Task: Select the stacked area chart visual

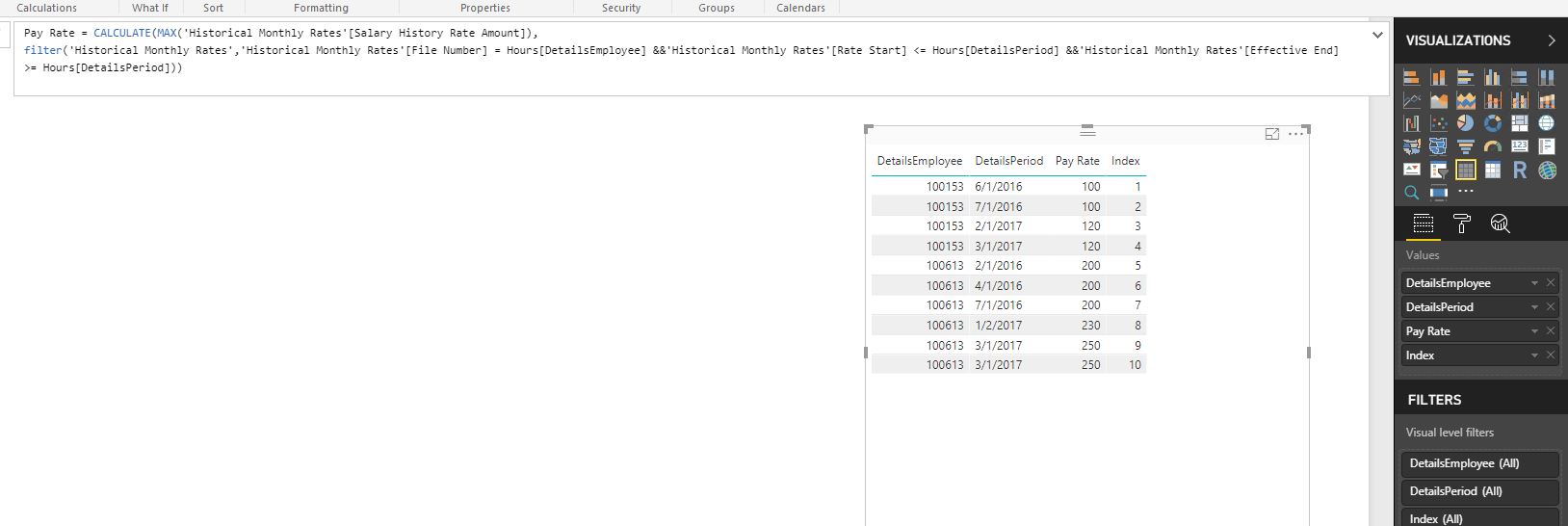Action: coord(1466,100)
